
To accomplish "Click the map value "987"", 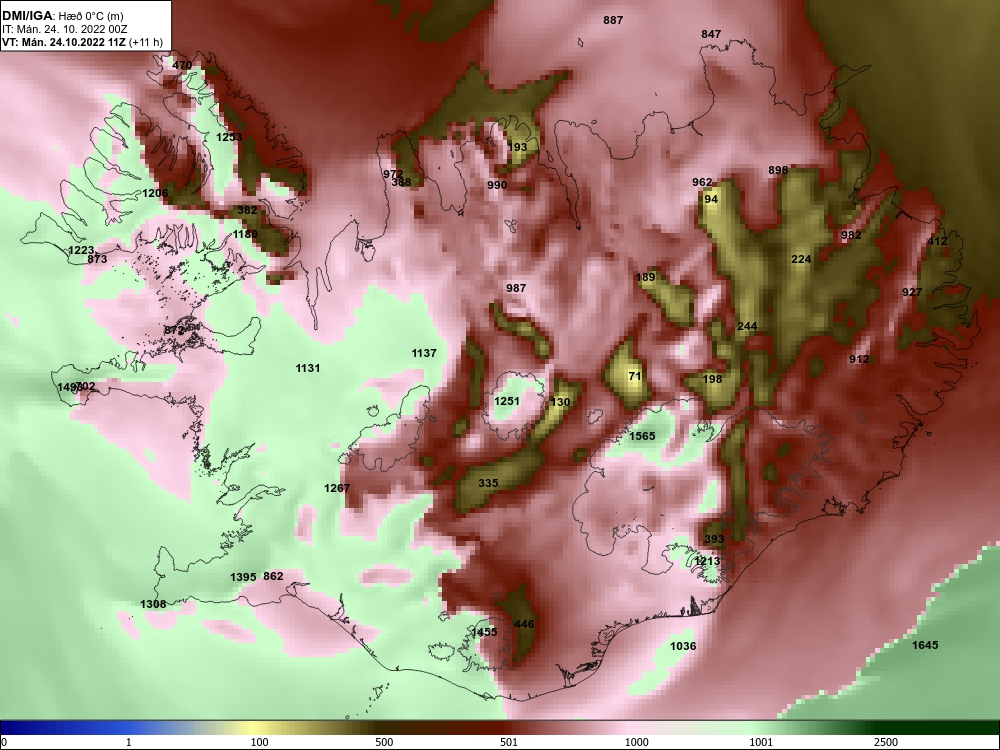I will [516, 288].
